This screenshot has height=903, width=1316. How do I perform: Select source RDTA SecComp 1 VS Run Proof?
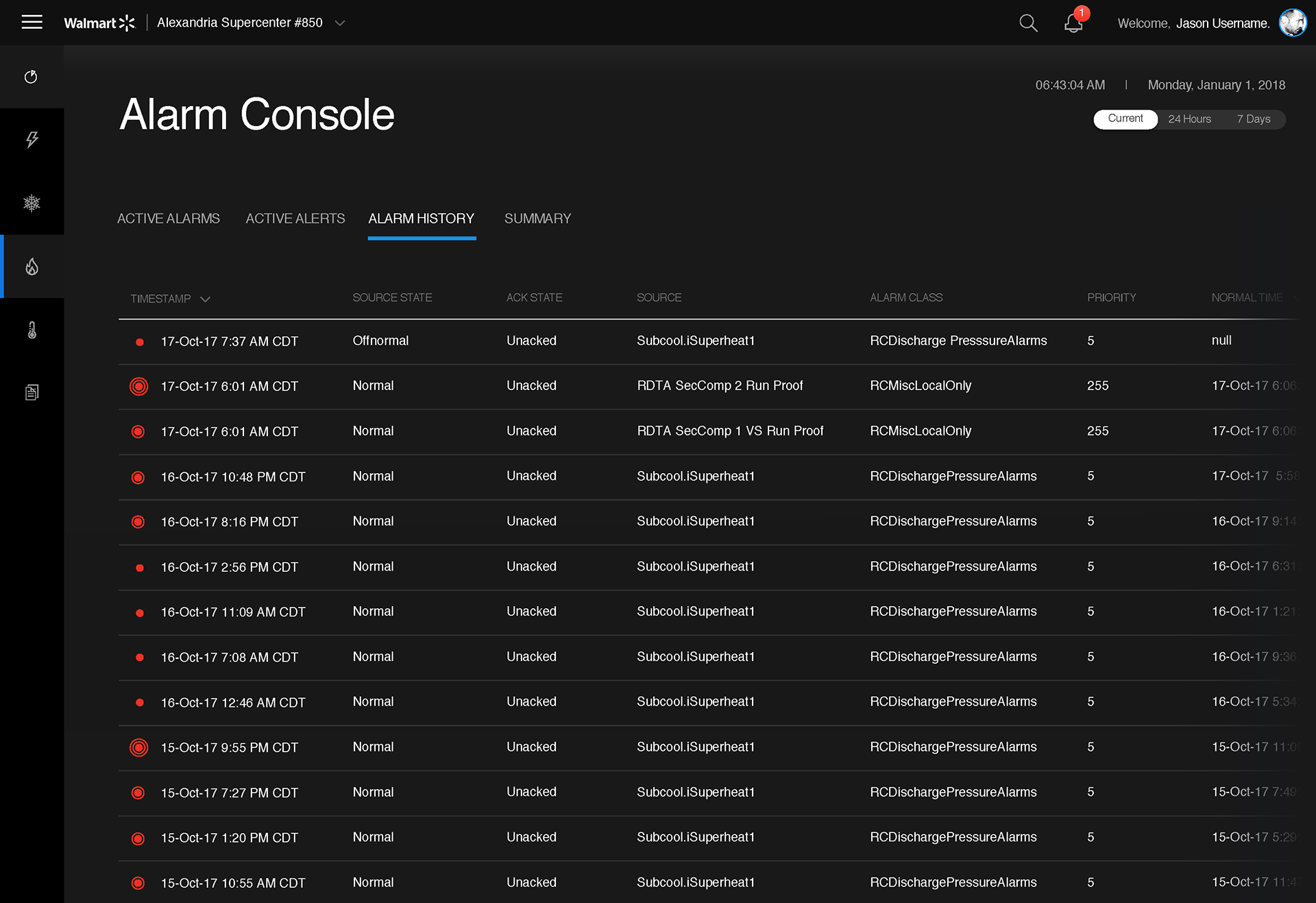pyautogui.click(x=730, y=431)
